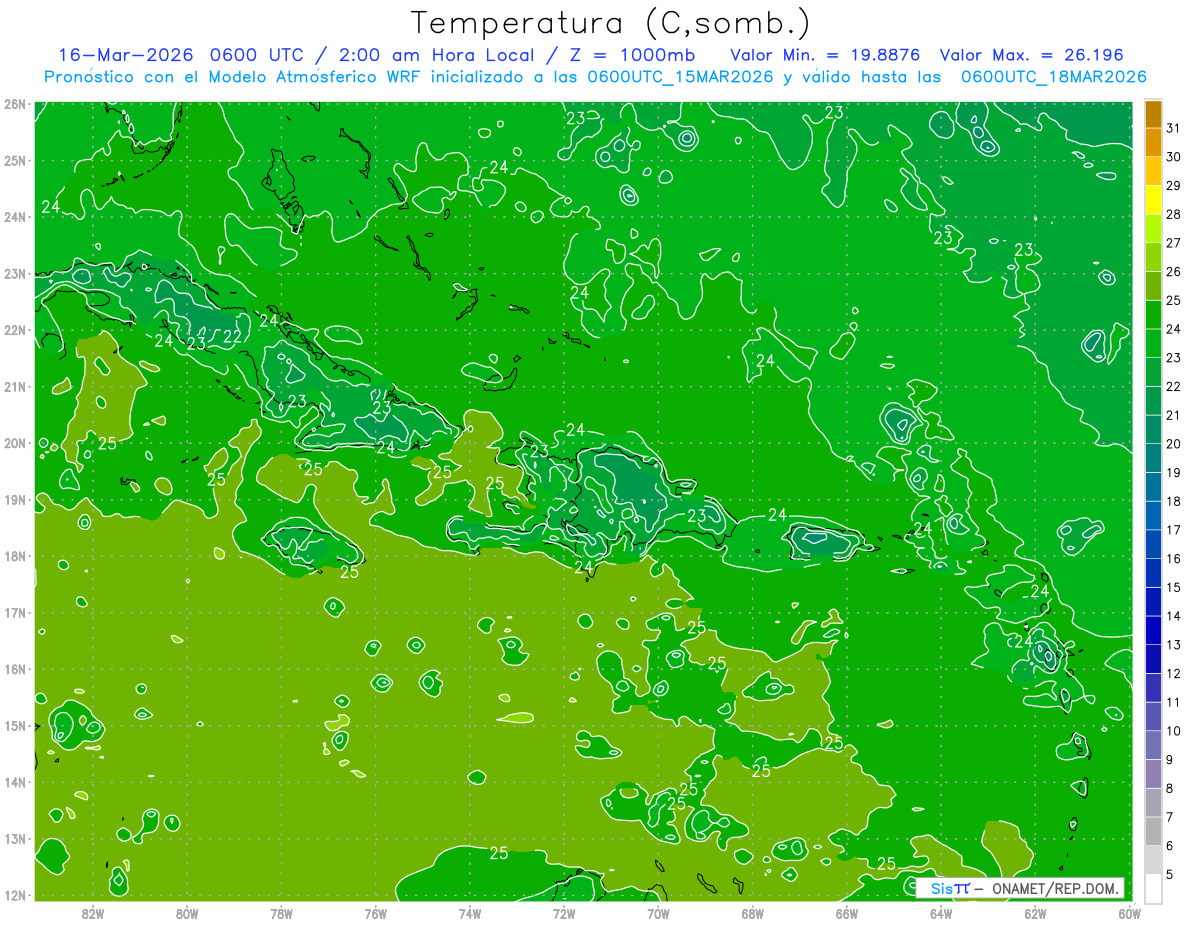Click the 'Temperatura (C,somb.)' map title
Screen dimensions: 1200x927
(610, 23)
